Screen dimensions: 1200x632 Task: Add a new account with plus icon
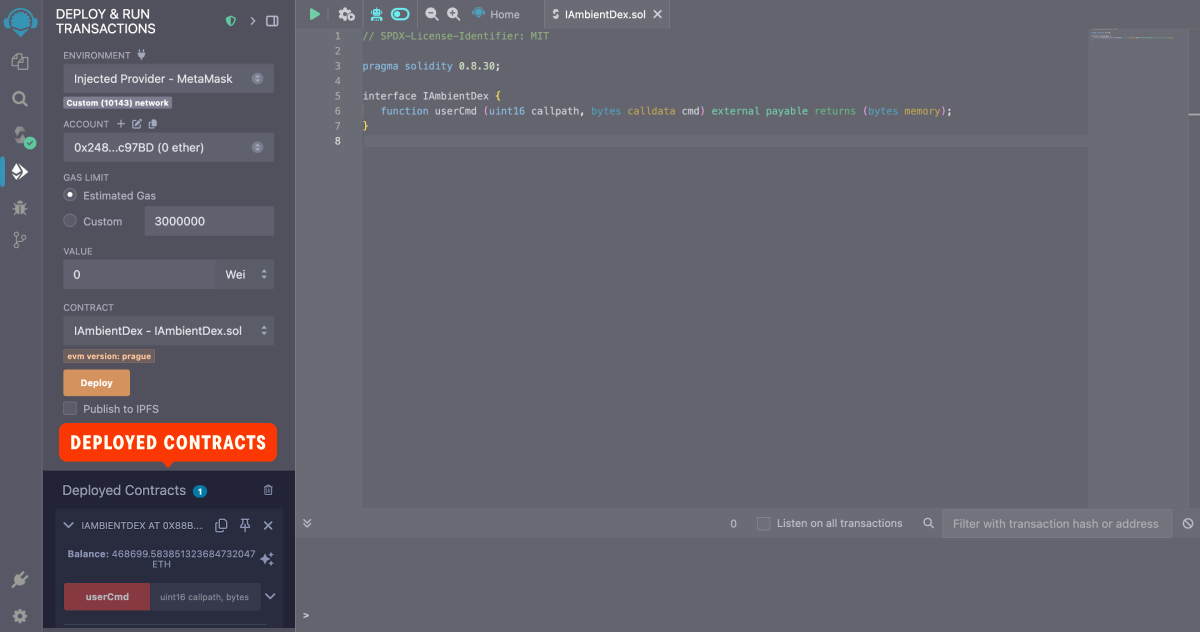click(121, 124)
